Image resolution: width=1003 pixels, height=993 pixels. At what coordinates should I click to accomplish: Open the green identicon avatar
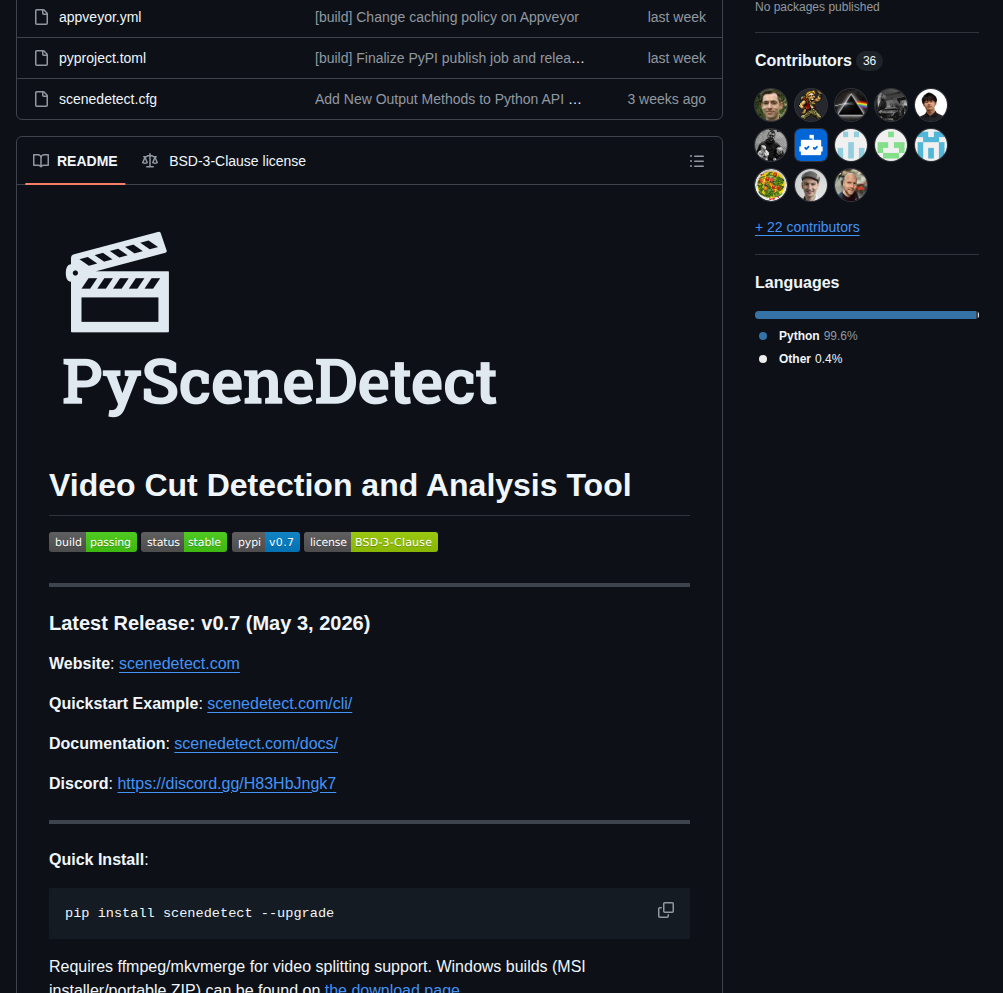click(891, 145)
